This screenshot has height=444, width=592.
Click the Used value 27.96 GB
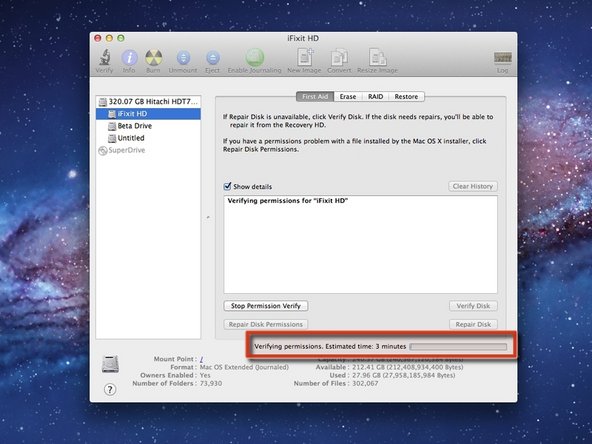pos(404,375)
